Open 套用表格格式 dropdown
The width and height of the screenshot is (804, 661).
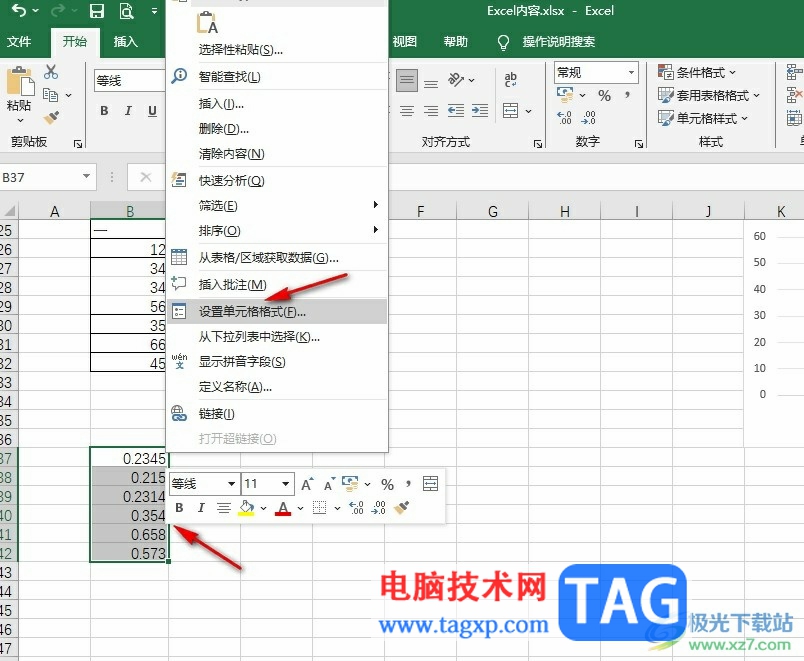click(x=709, y=95)
